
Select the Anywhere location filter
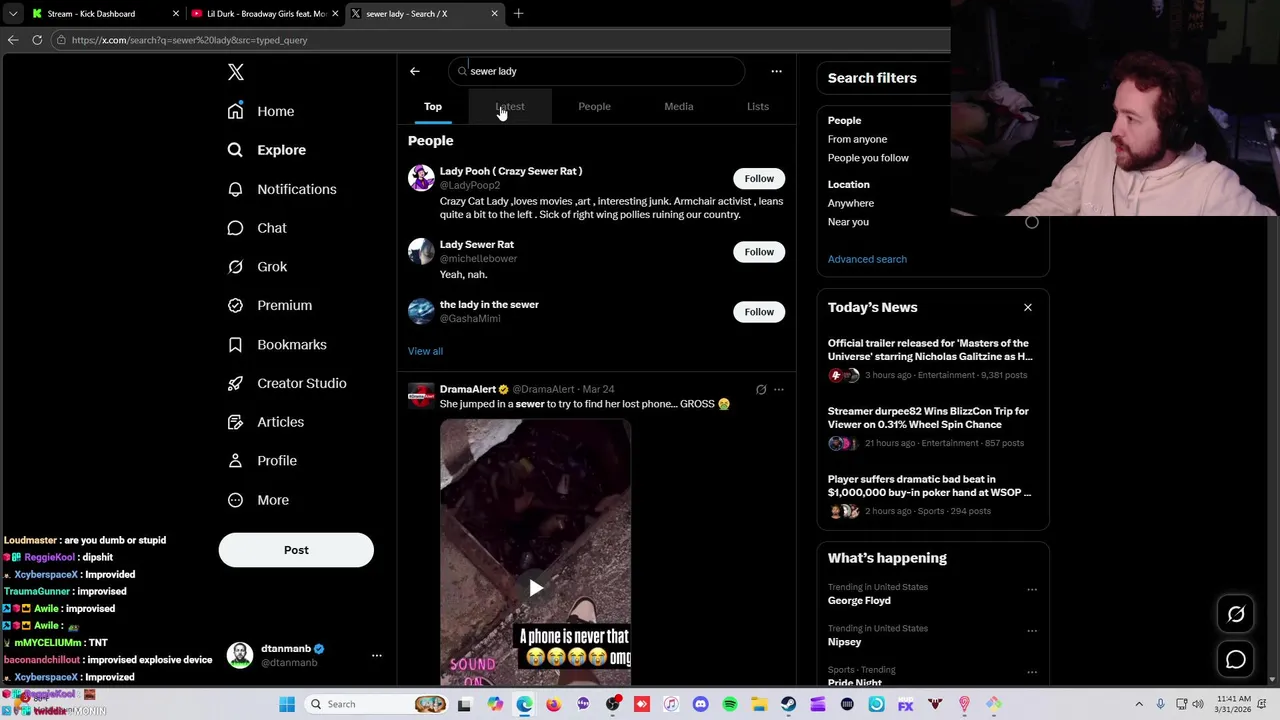851,203
